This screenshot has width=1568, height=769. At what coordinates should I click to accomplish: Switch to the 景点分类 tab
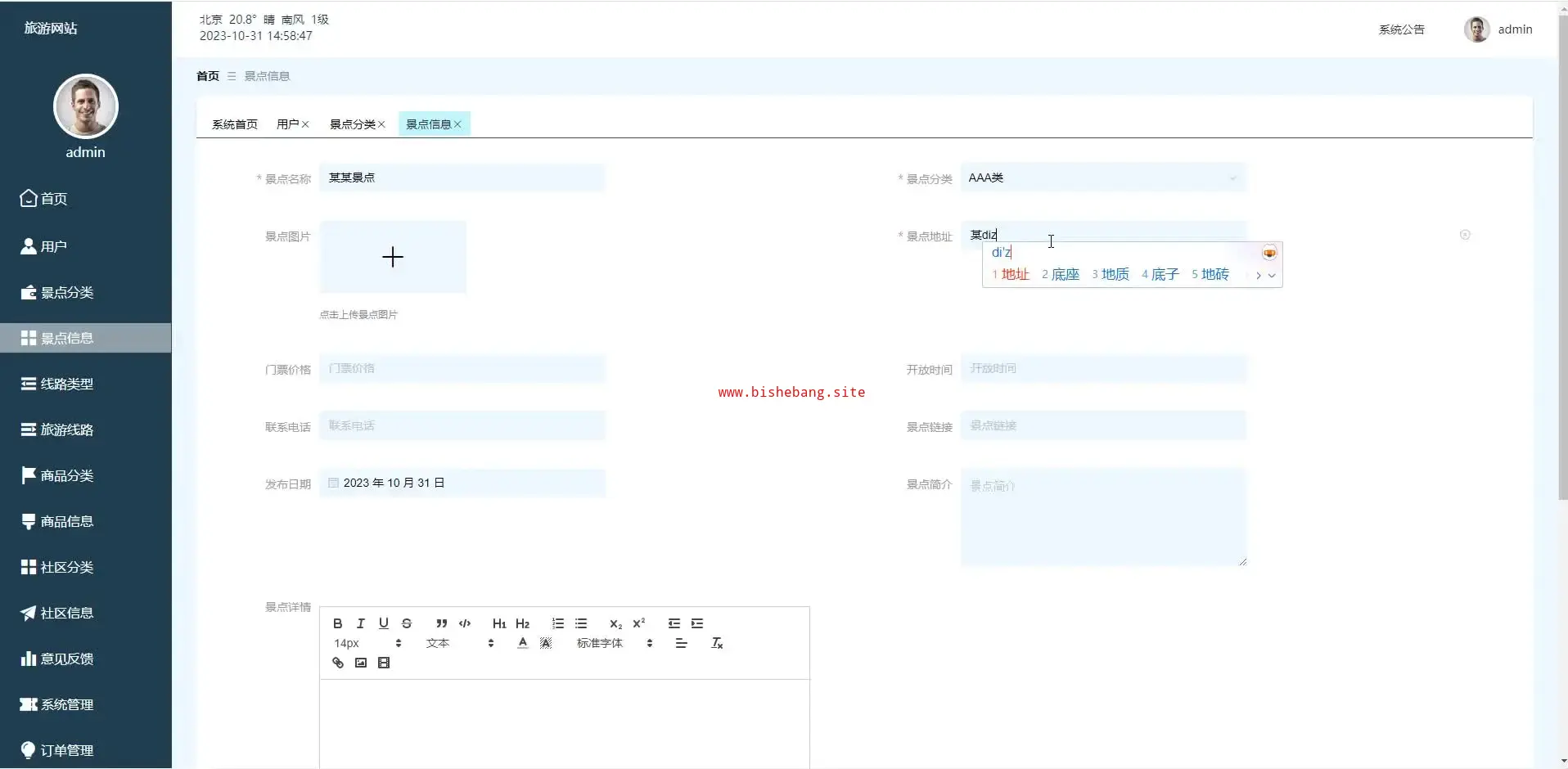tap(353, 124)
